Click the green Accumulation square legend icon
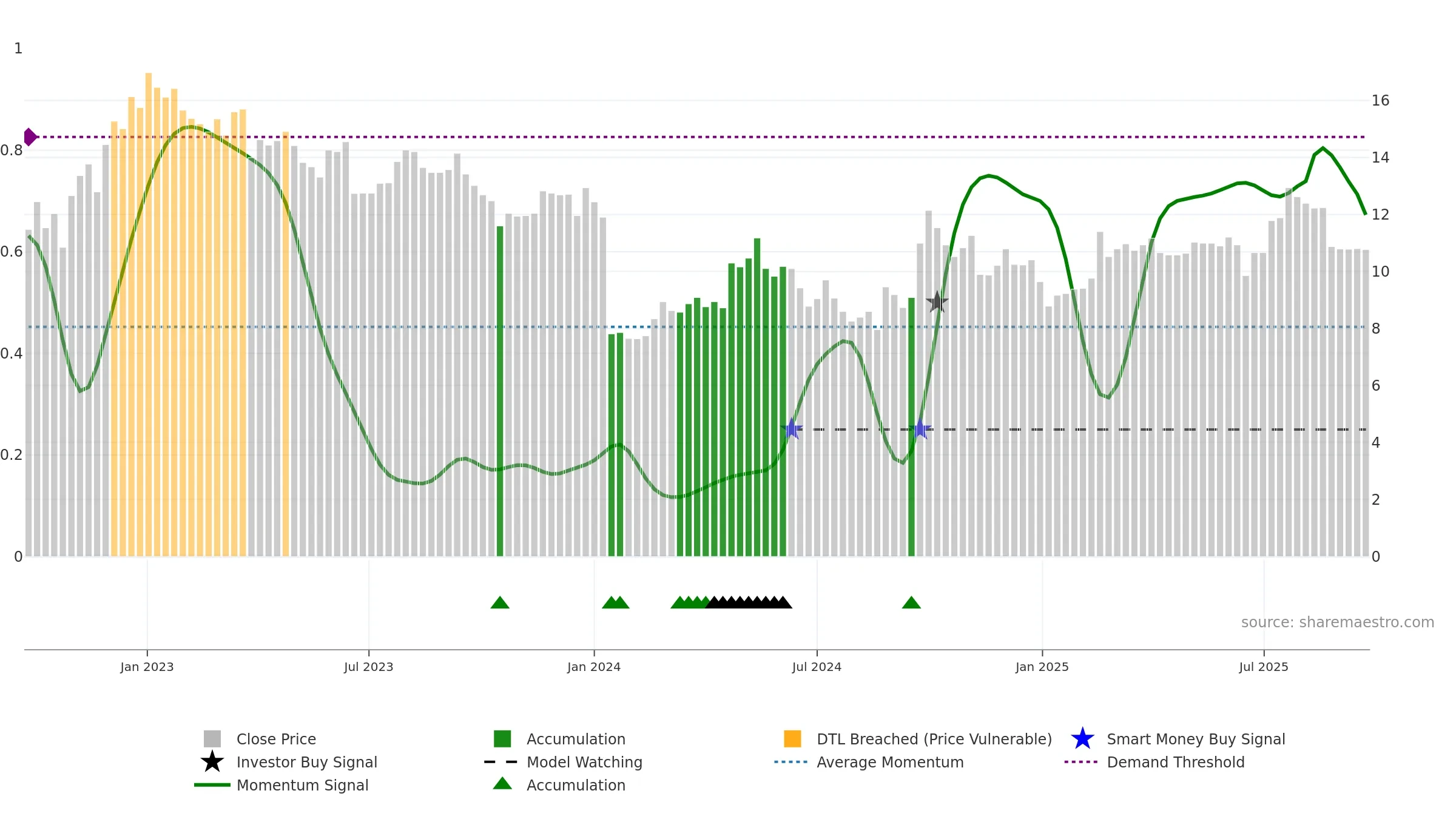Viewport: 1456px width, 819px height. coord(502,738)
